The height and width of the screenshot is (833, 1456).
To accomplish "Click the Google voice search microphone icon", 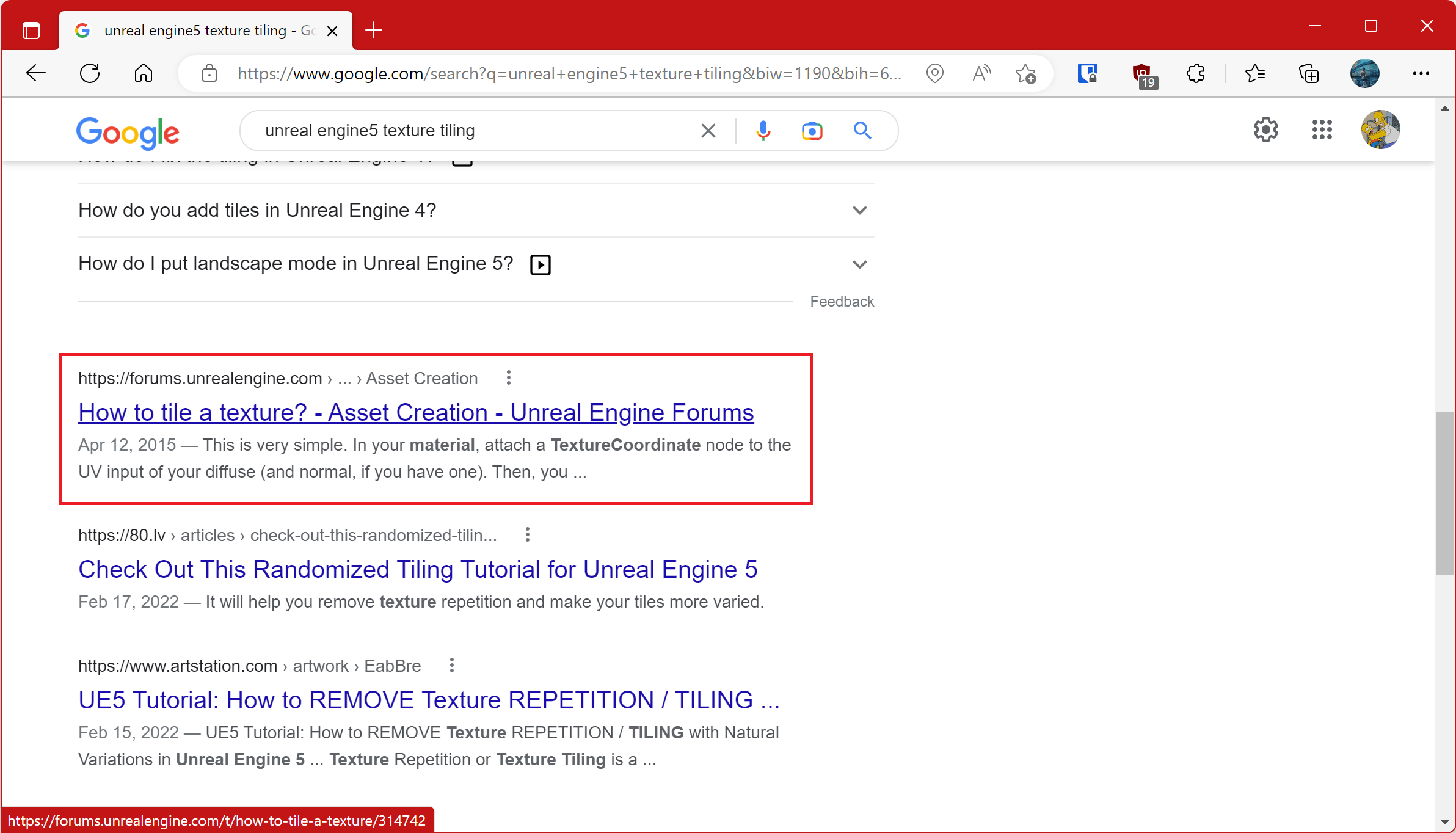I will (x=763, y=131).
